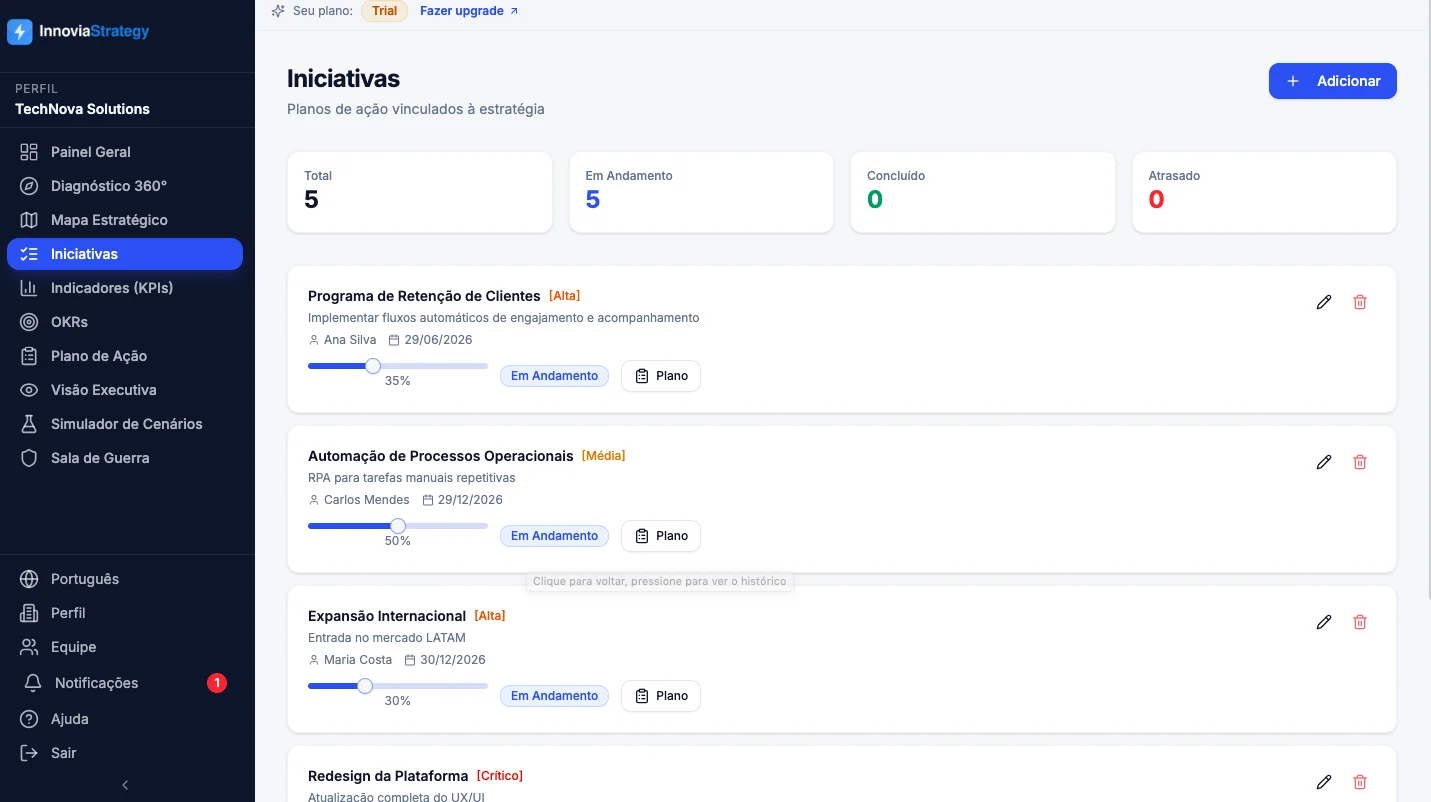Viewport: 1431px width, 802px height.
Task: Open Perfil settings in sidebar bottom
Action: coord(125,613)
